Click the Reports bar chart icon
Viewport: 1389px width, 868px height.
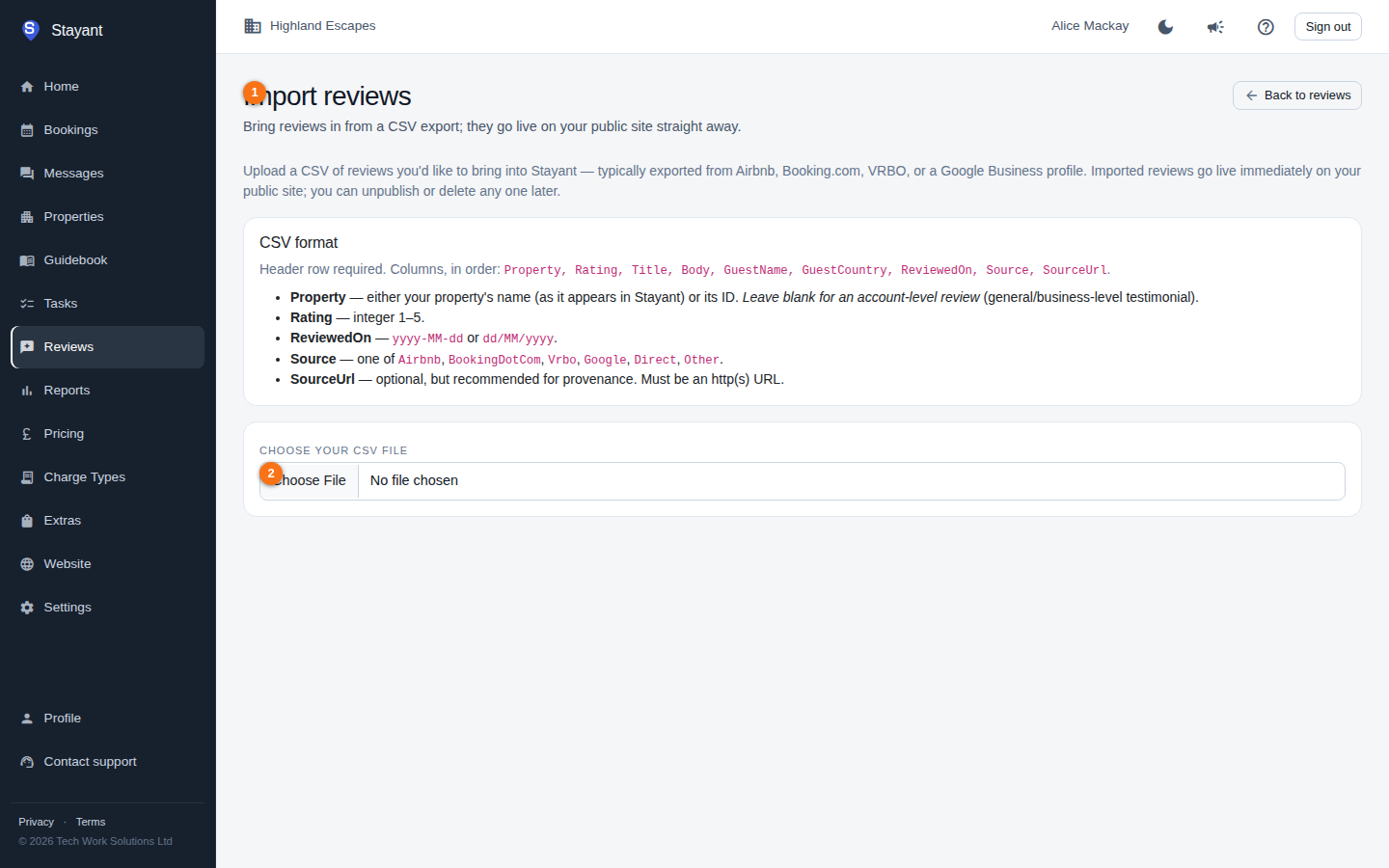point(27,391)
